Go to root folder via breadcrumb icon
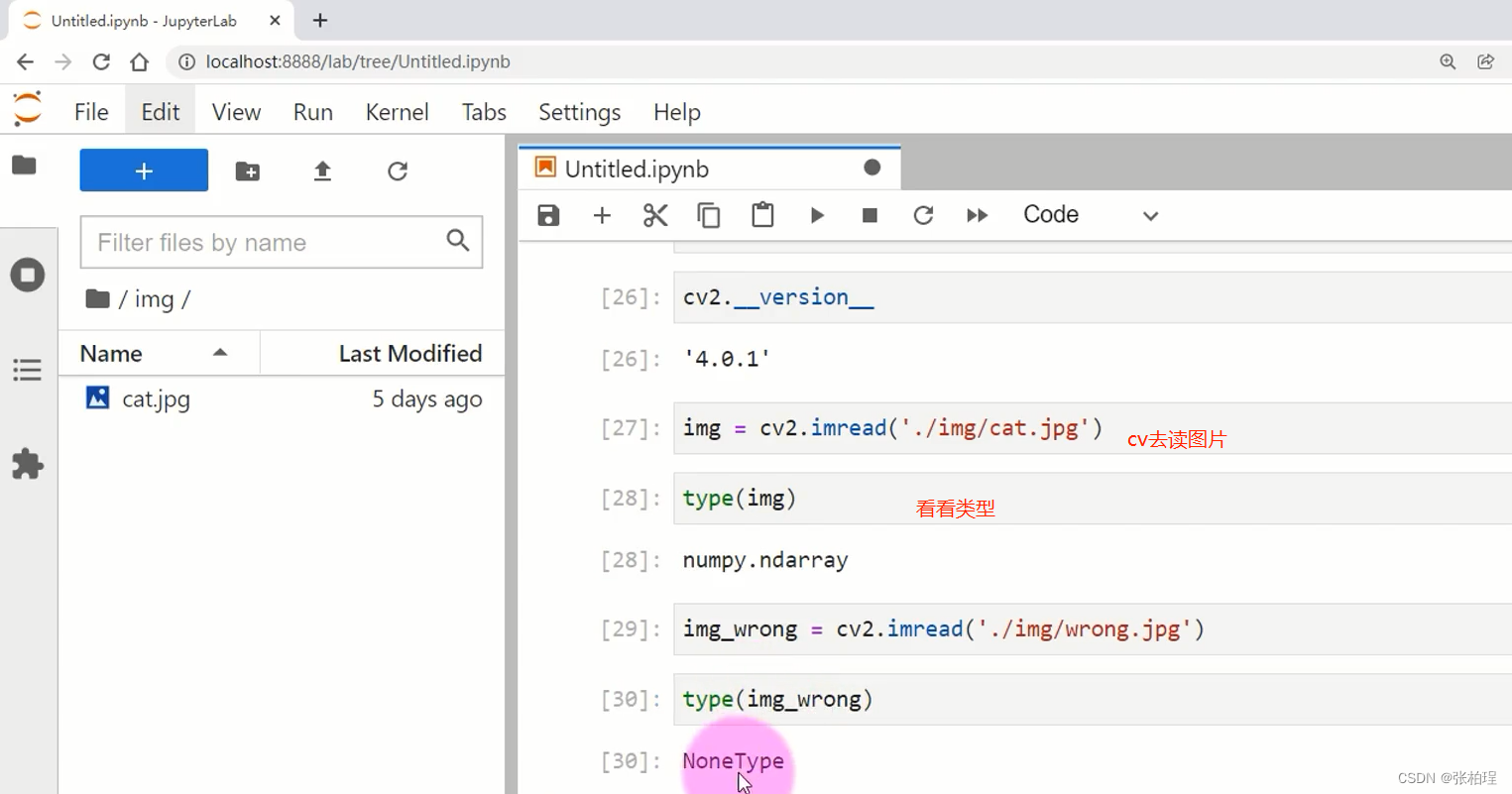This screenshot has height=794, width=1512. point(97,298)
